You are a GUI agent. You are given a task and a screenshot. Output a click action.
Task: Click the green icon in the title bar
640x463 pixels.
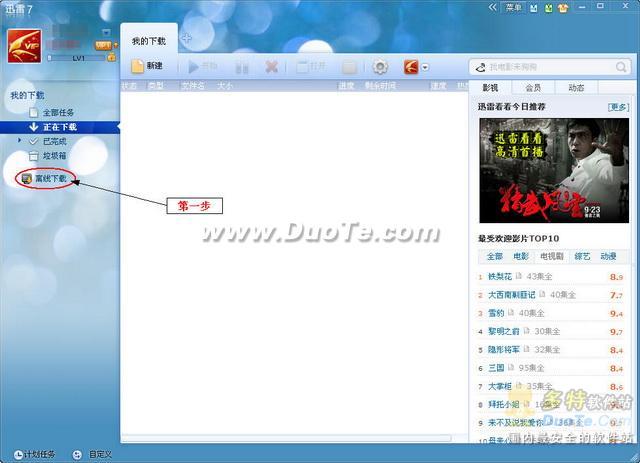549,8
